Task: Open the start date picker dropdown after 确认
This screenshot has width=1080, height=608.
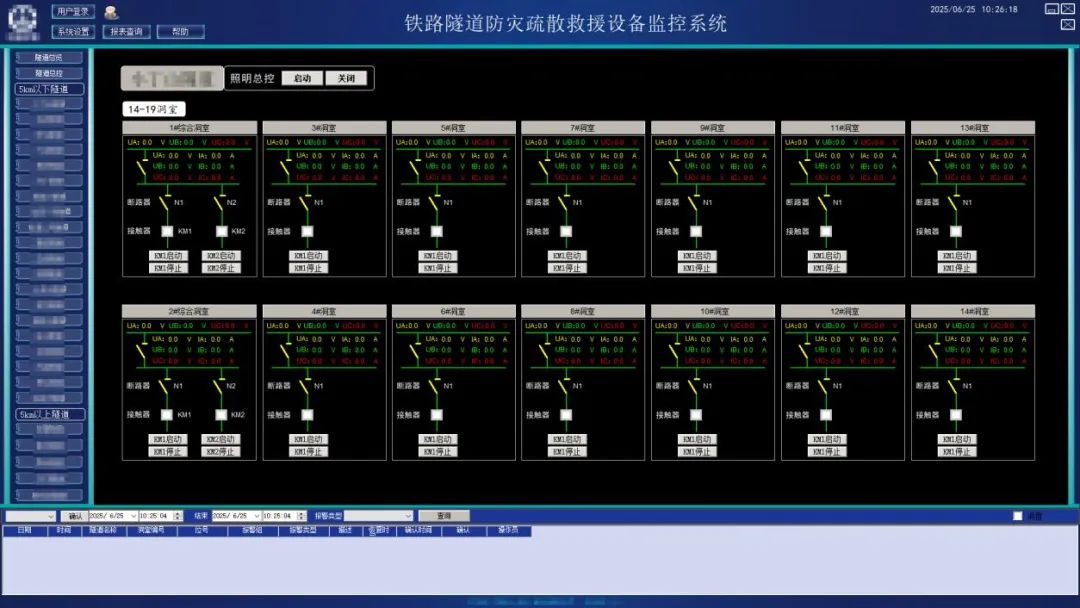Action: coord(133,516)
